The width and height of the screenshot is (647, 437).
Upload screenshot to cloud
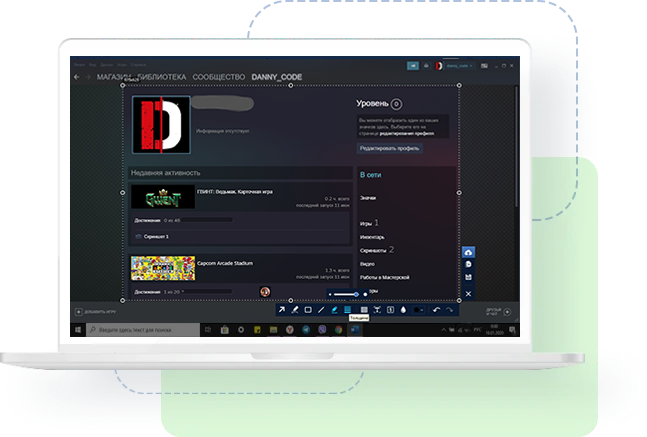click(468, 253)
